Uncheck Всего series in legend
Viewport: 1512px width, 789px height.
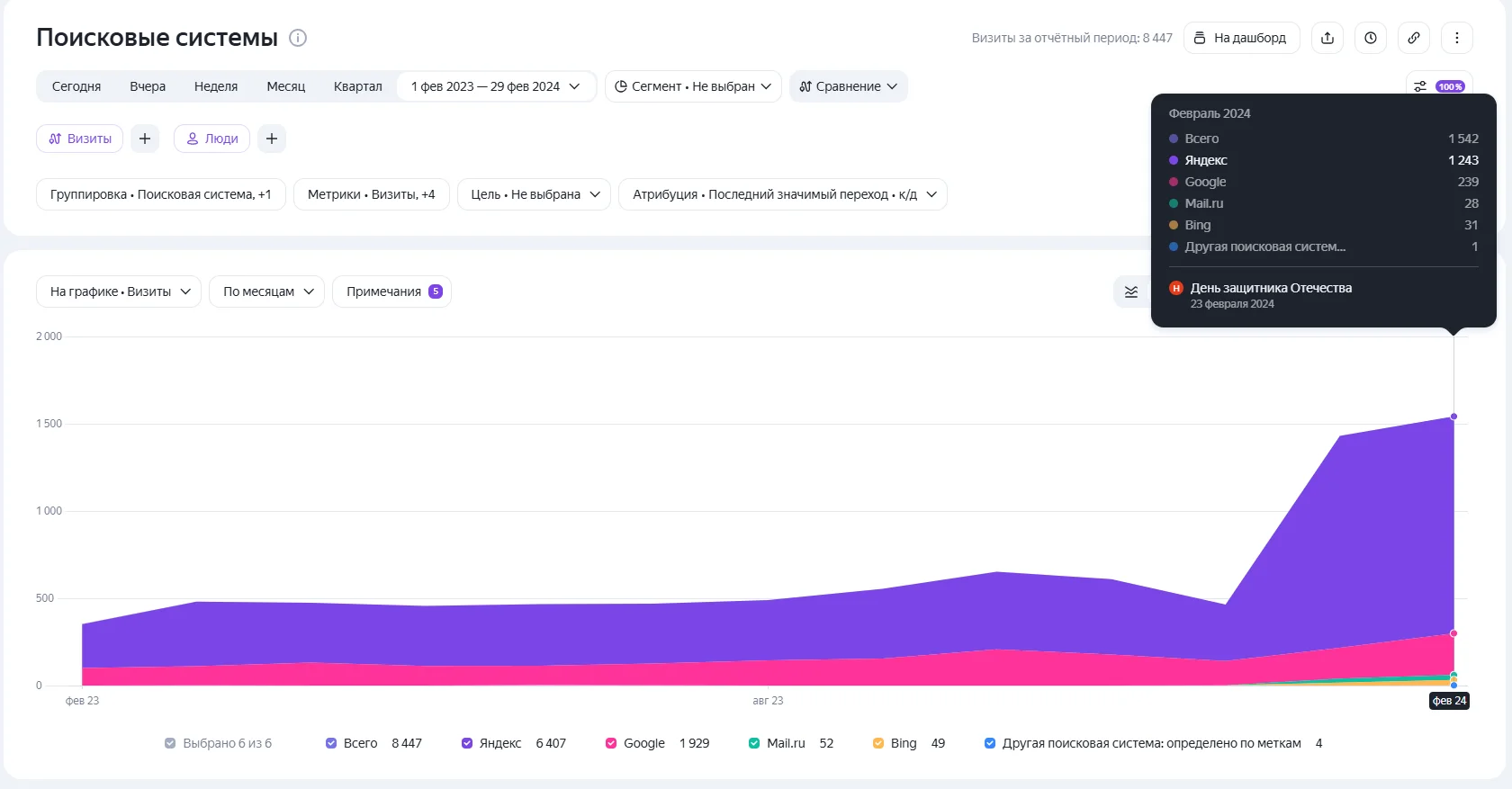(x=331, y=743)
